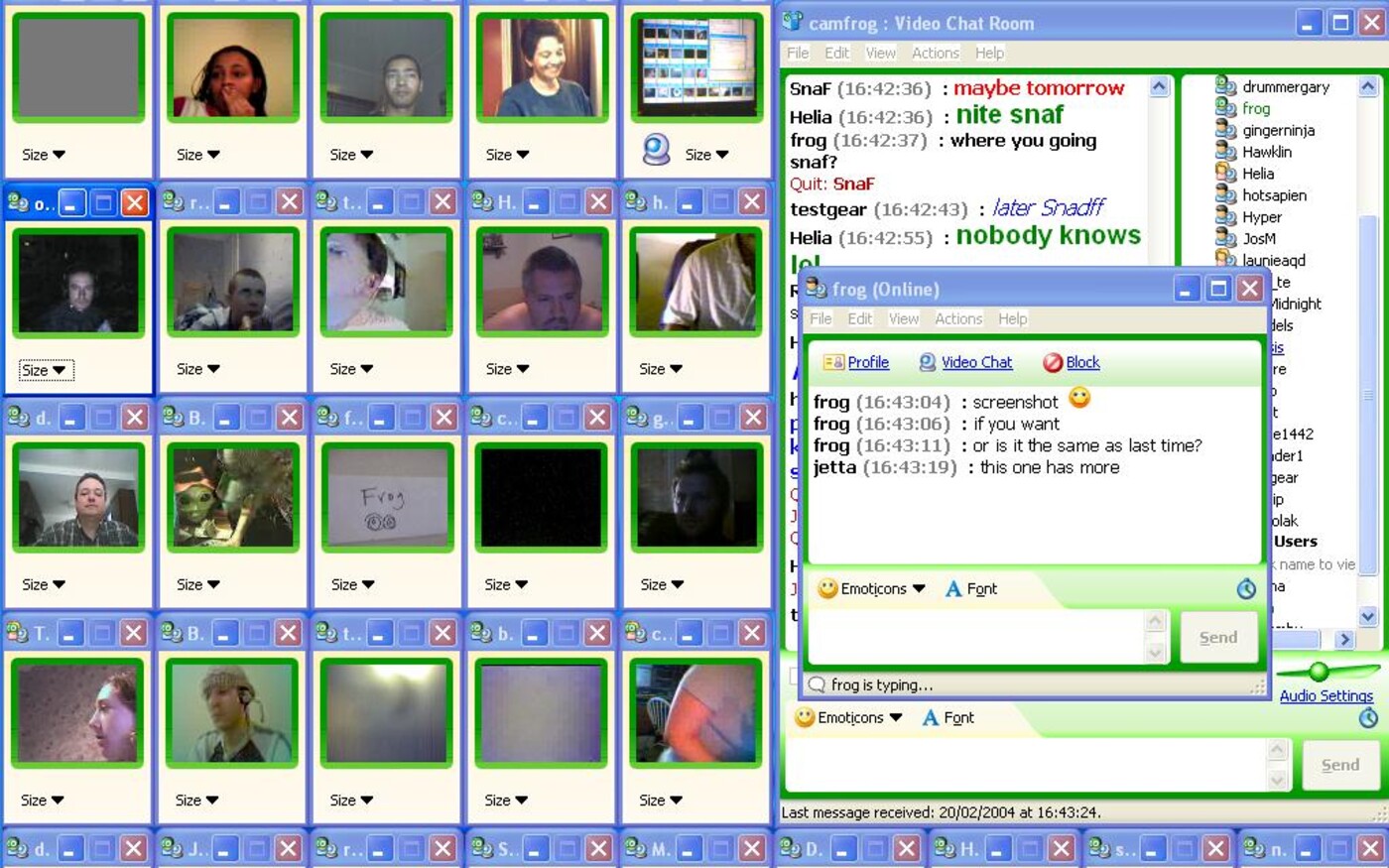
Task: Click the clock icon in frog chat window
Action: [1246, 589]
